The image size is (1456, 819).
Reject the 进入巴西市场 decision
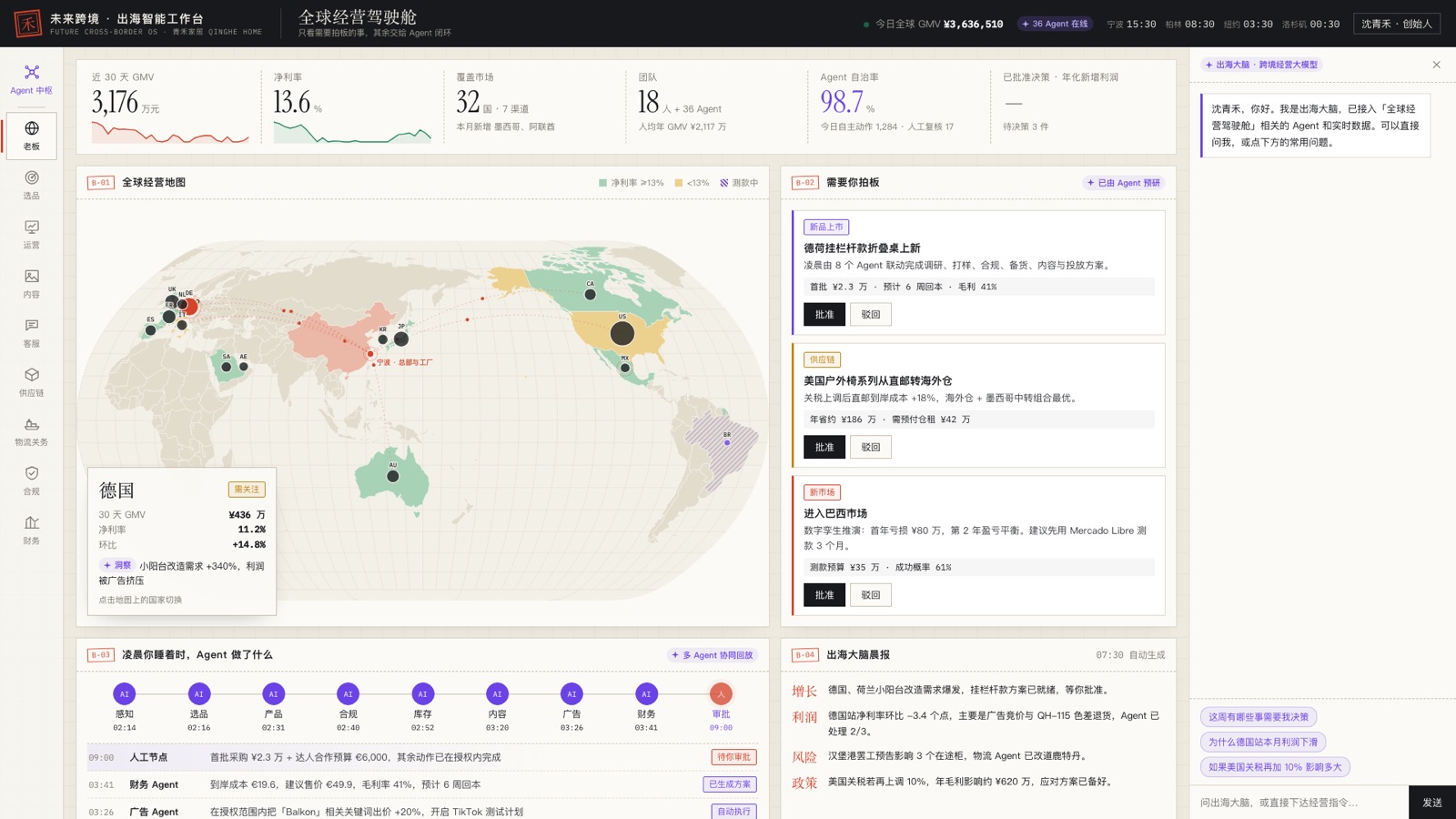[871, 595]
